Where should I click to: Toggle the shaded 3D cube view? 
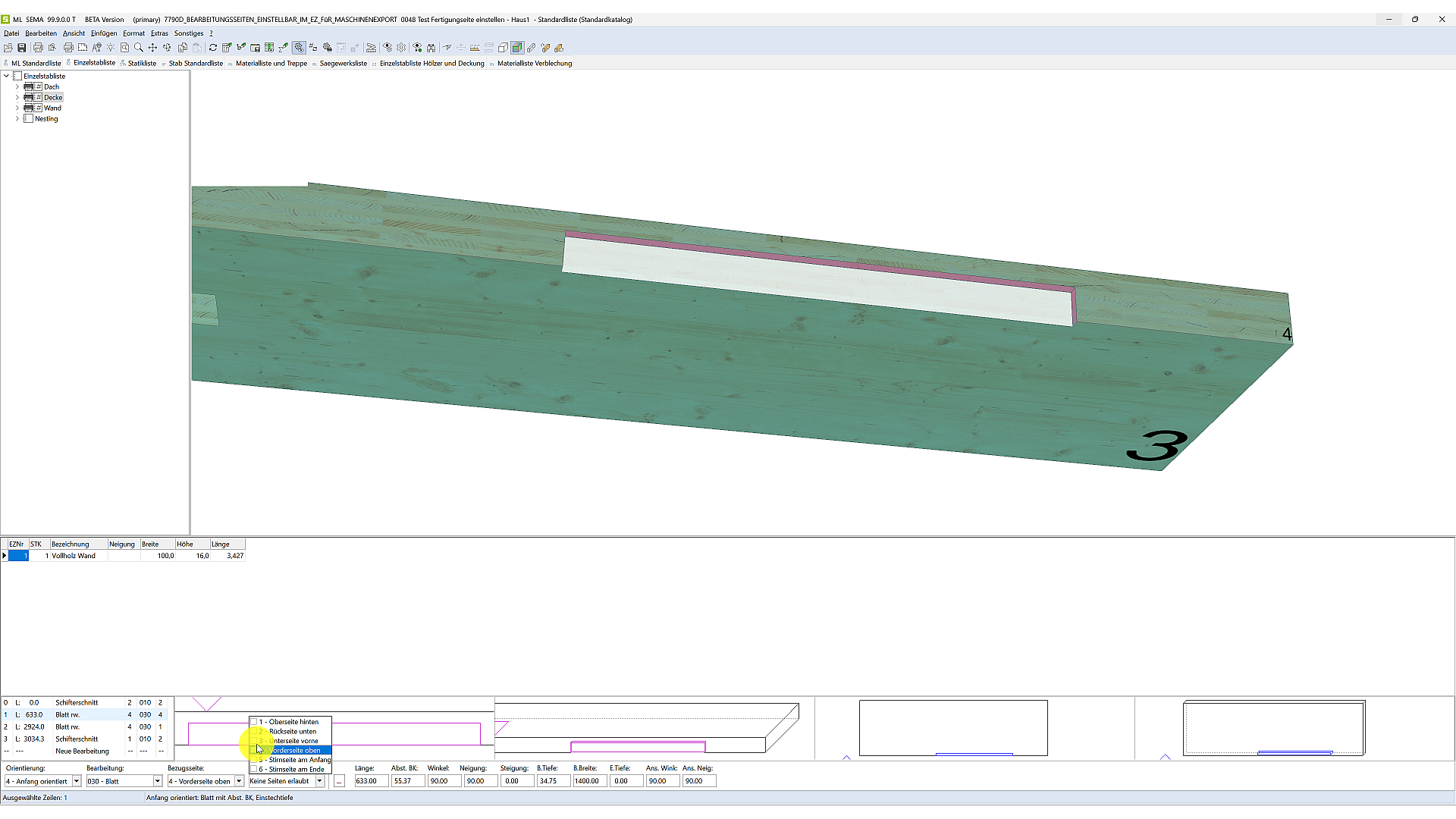[x=517, y=48]
